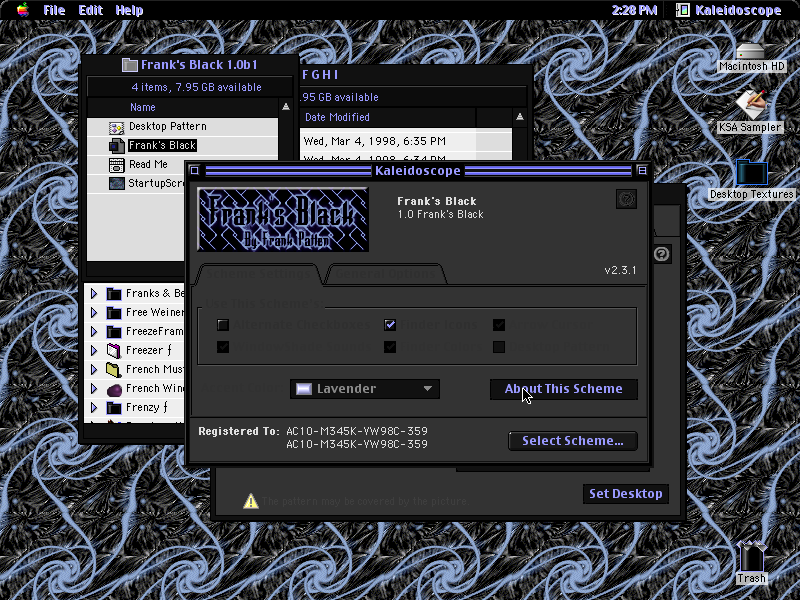Toggle the Desktop Pattern checkbox
This screenshot has width=800, height=600.
pyautogui.click(x=499, y=347)
